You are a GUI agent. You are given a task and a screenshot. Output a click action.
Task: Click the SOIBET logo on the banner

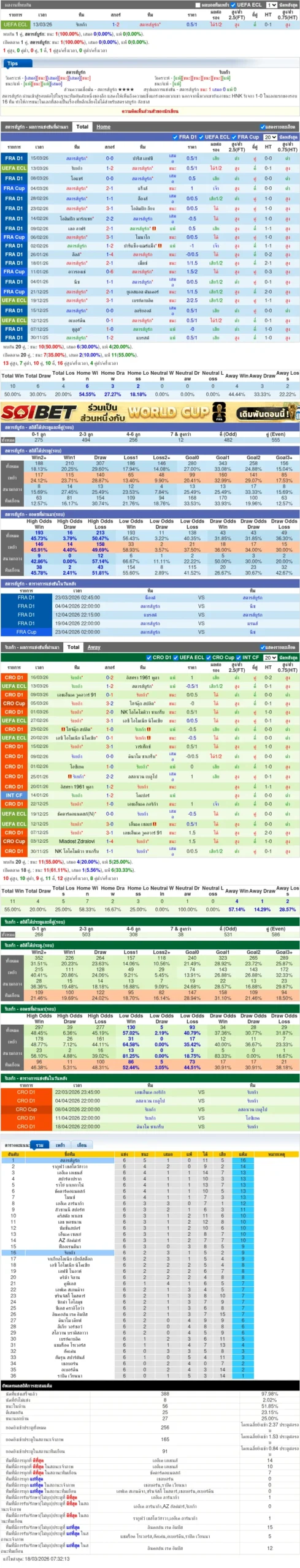[39, 412]
